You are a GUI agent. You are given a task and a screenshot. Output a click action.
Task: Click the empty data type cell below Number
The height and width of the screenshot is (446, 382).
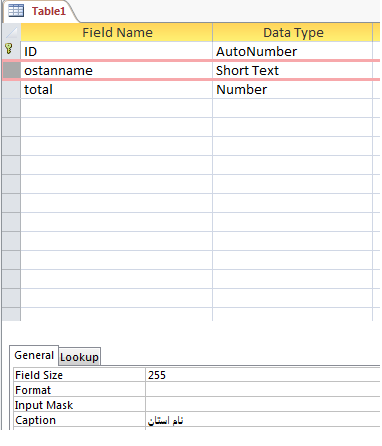pos(293,108)
